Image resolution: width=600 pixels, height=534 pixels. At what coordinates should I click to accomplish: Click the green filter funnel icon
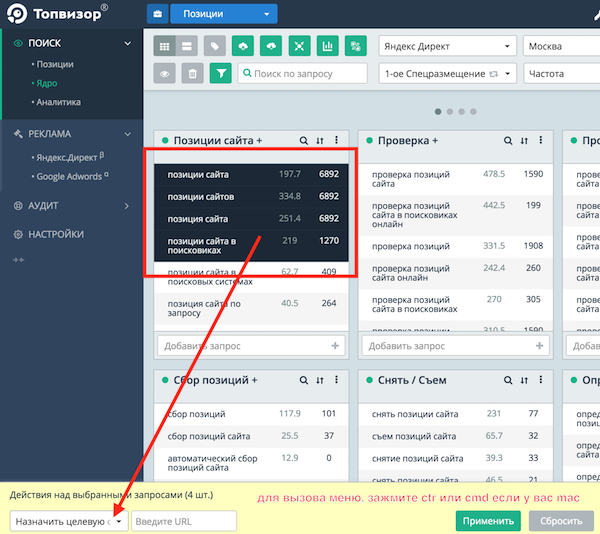tap(220, 74)
